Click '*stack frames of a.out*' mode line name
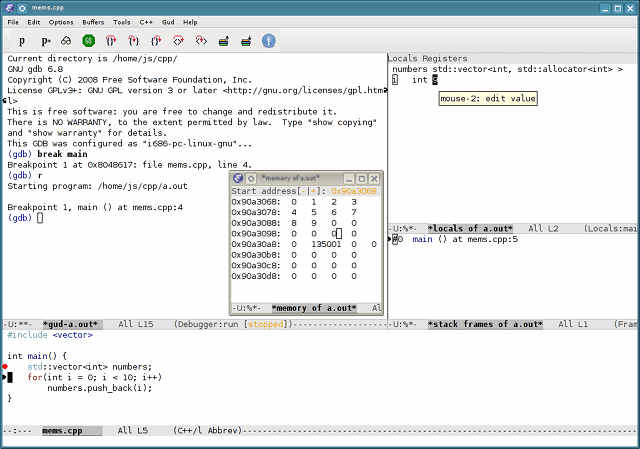Viewport: 640px width, 449px height. pyautogui.click(x=485, y=325)
